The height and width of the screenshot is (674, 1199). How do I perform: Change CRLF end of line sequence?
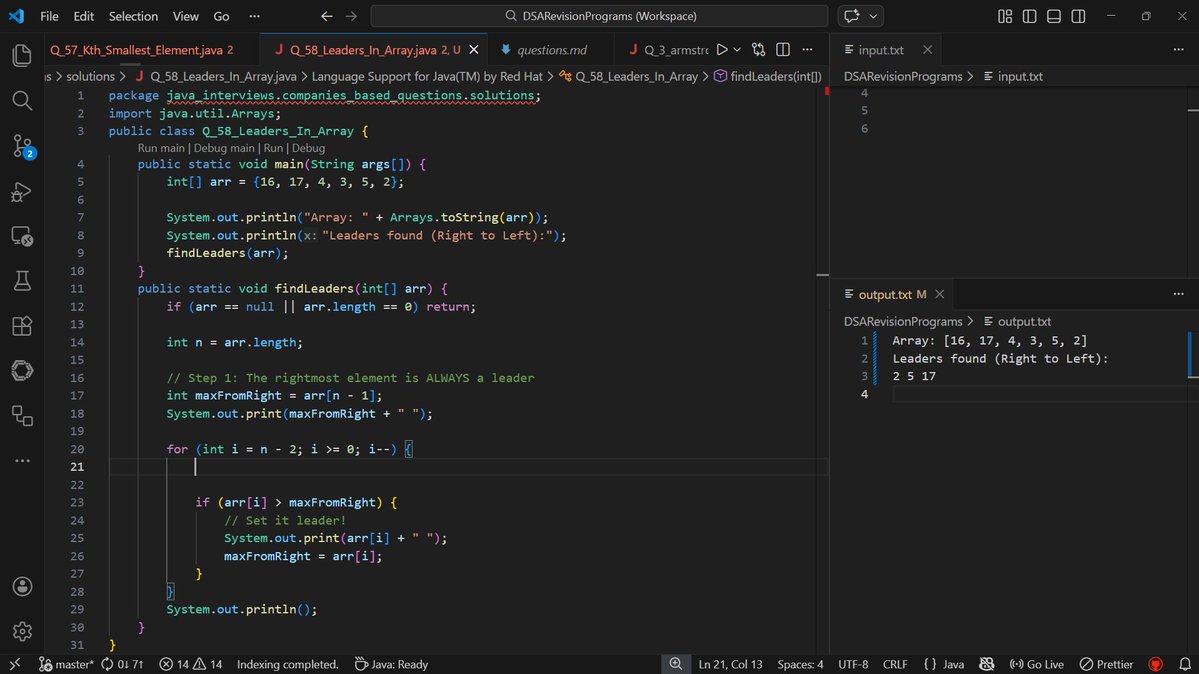click(x=895, y=664)
